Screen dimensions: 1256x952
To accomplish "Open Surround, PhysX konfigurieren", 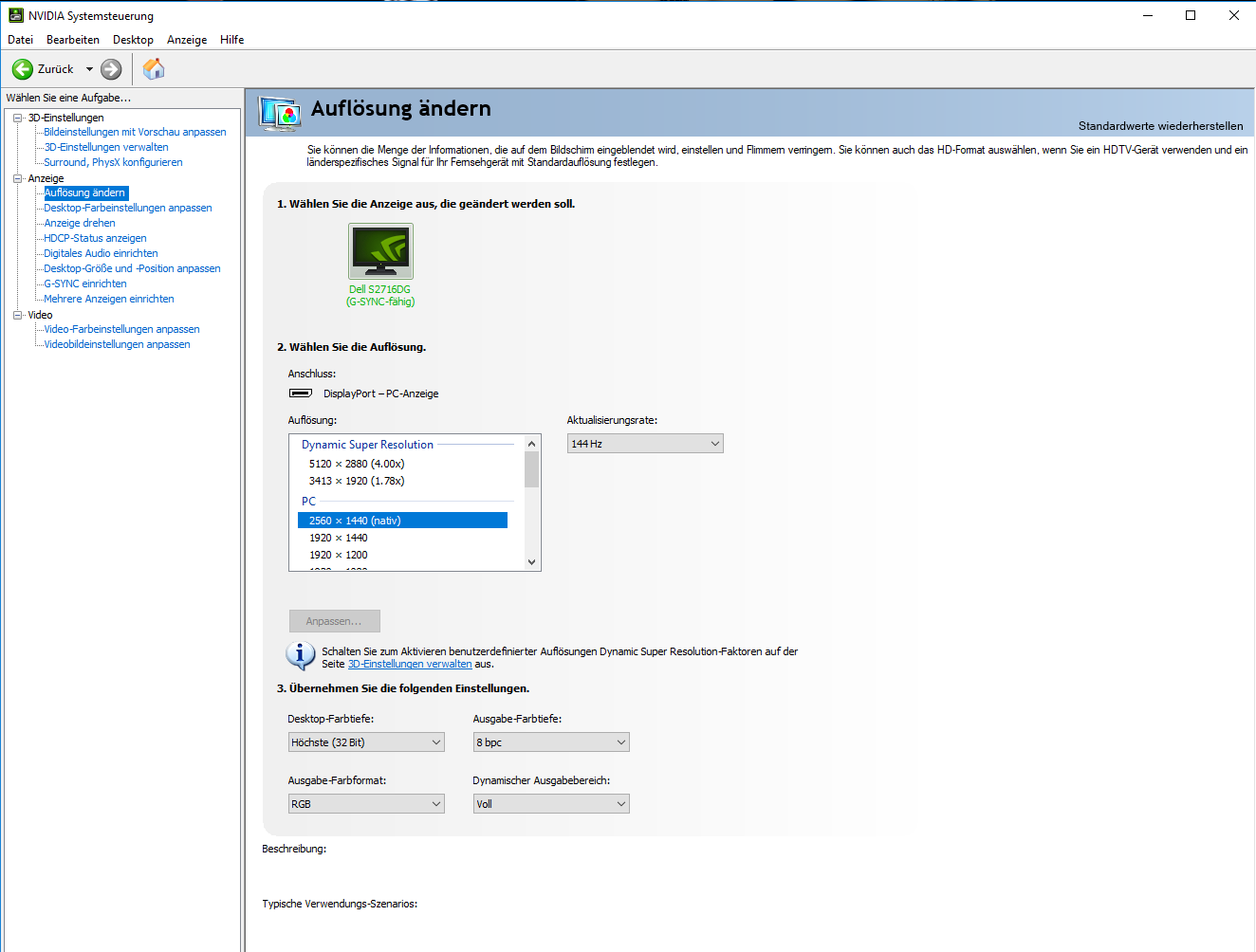I will click(113, 162).
